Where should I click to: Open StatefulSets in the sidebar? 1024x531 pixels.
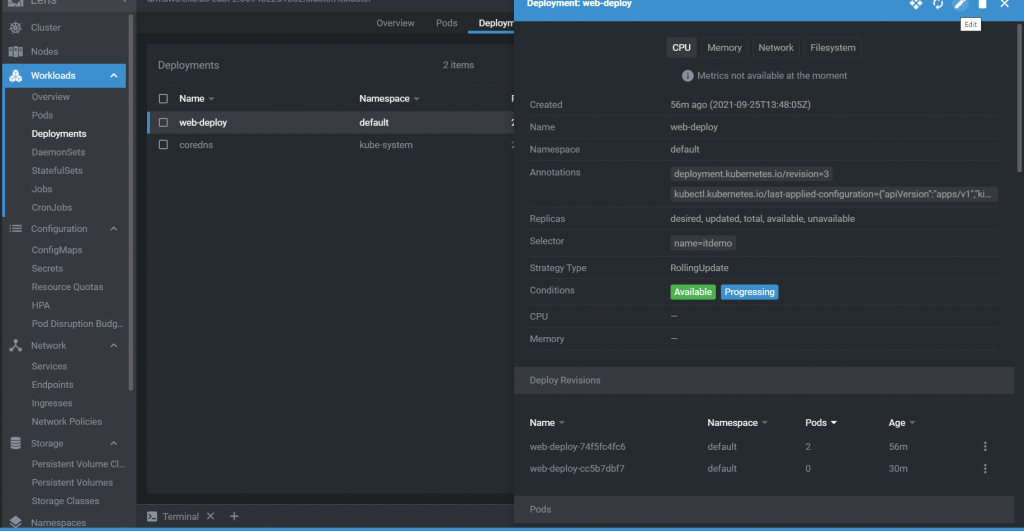coord(57,170)
